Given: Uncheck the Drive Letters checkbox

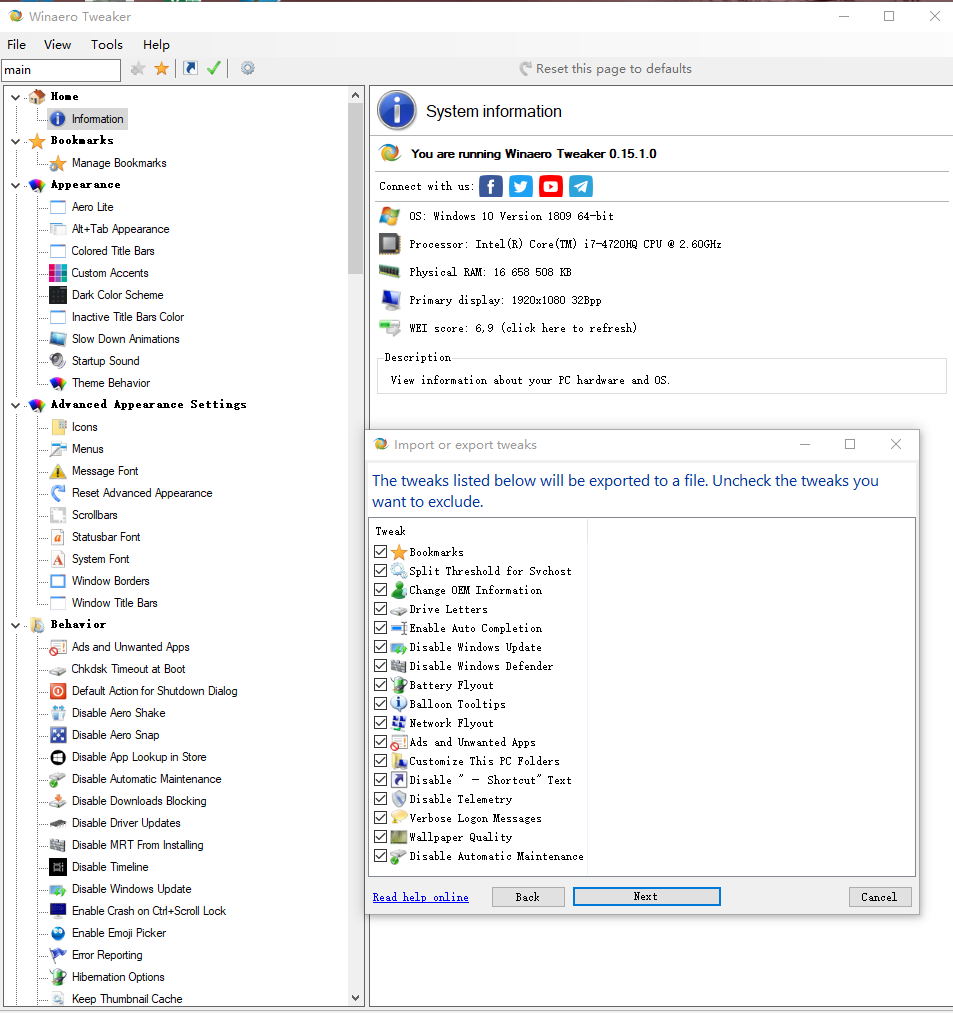Looking at the screenshot, I should pos(381,609).
